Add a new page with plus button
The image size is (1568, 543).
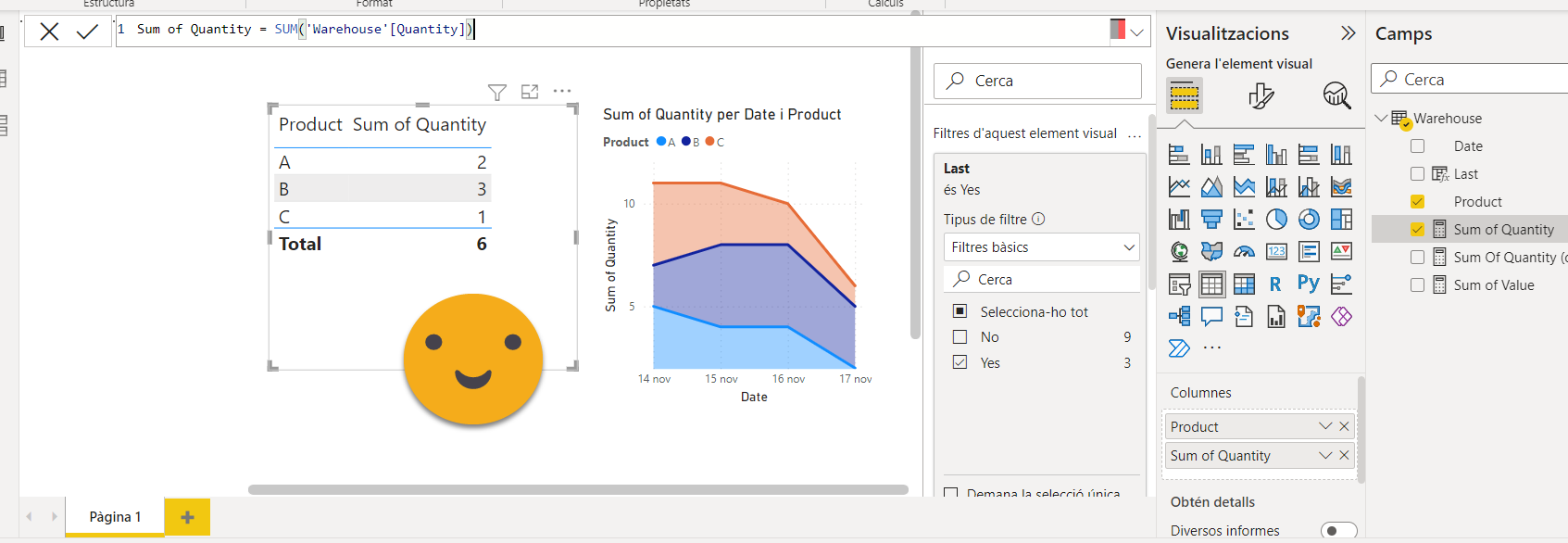[187, 517]
